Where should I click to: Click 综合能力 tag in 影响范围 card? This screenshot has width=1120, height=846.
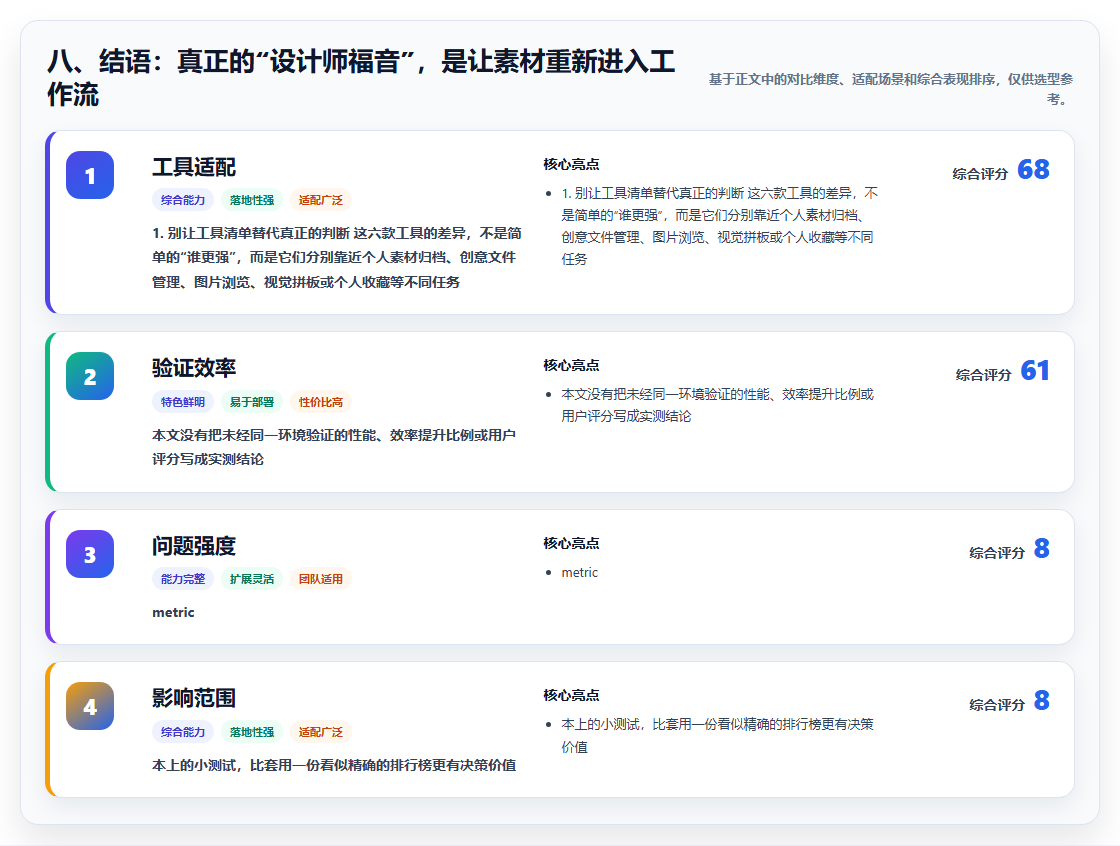click(x=183, y=732)
